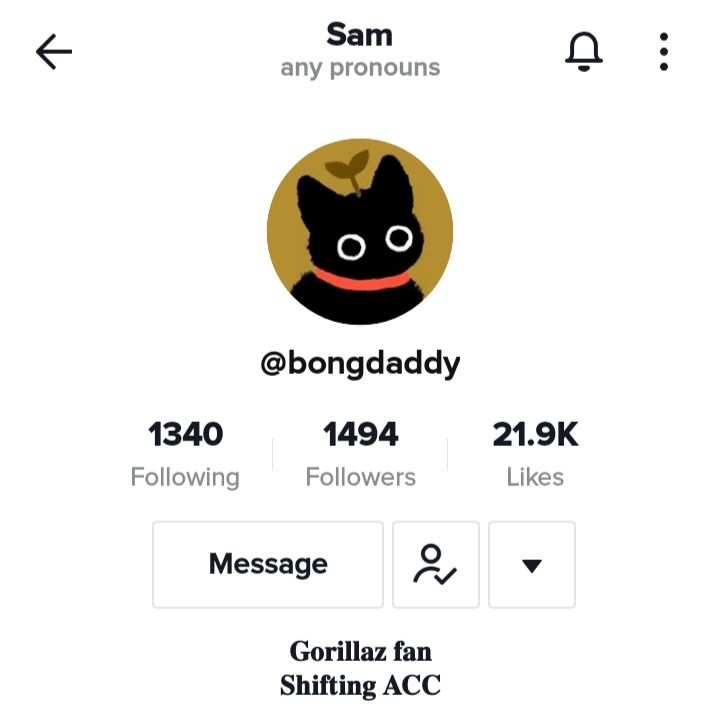Tap the 21.9K likes count

[x=535, y=434]
